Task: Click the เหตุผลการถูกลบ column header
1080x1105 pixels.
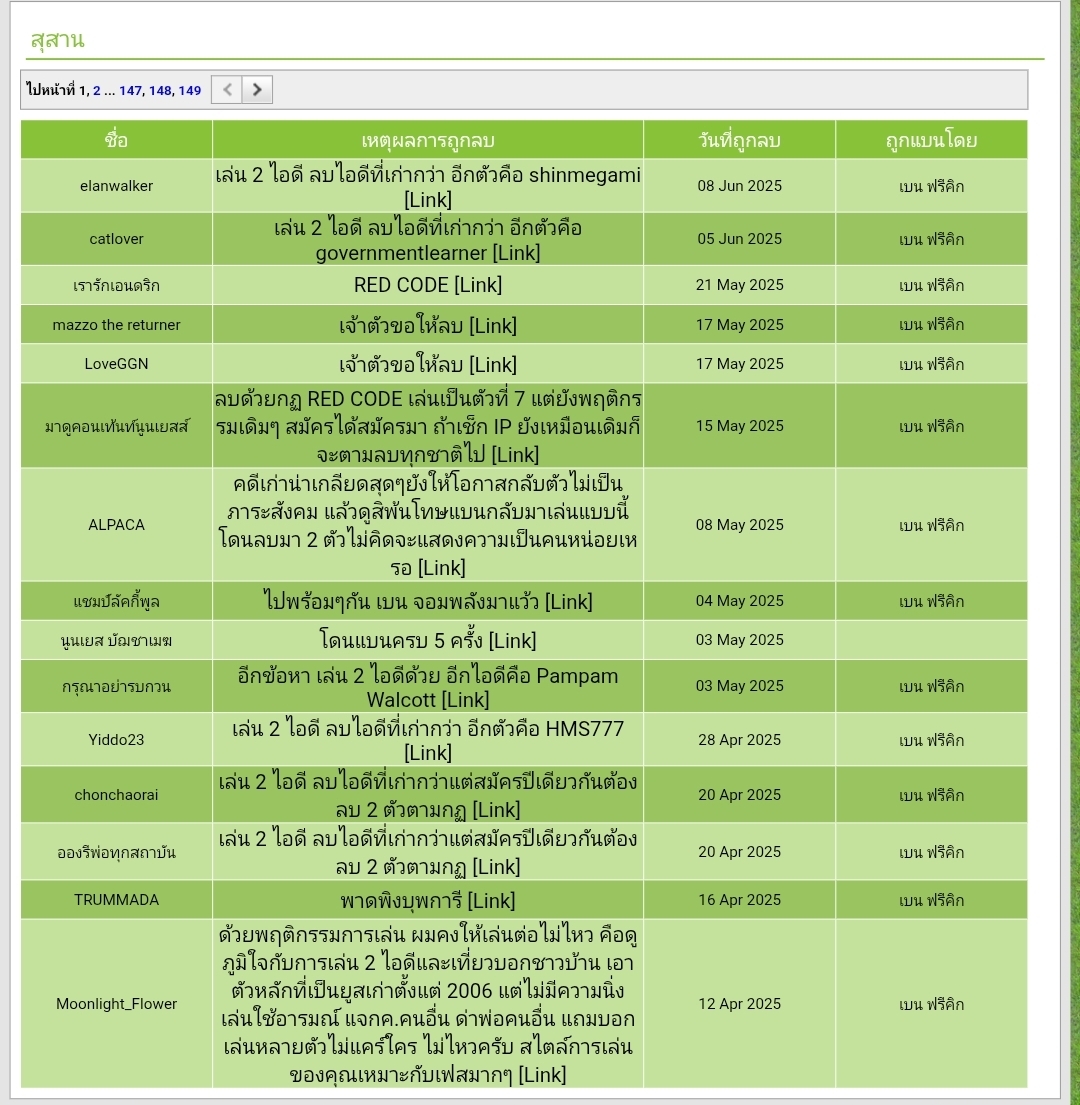Action: pos(428,140)
